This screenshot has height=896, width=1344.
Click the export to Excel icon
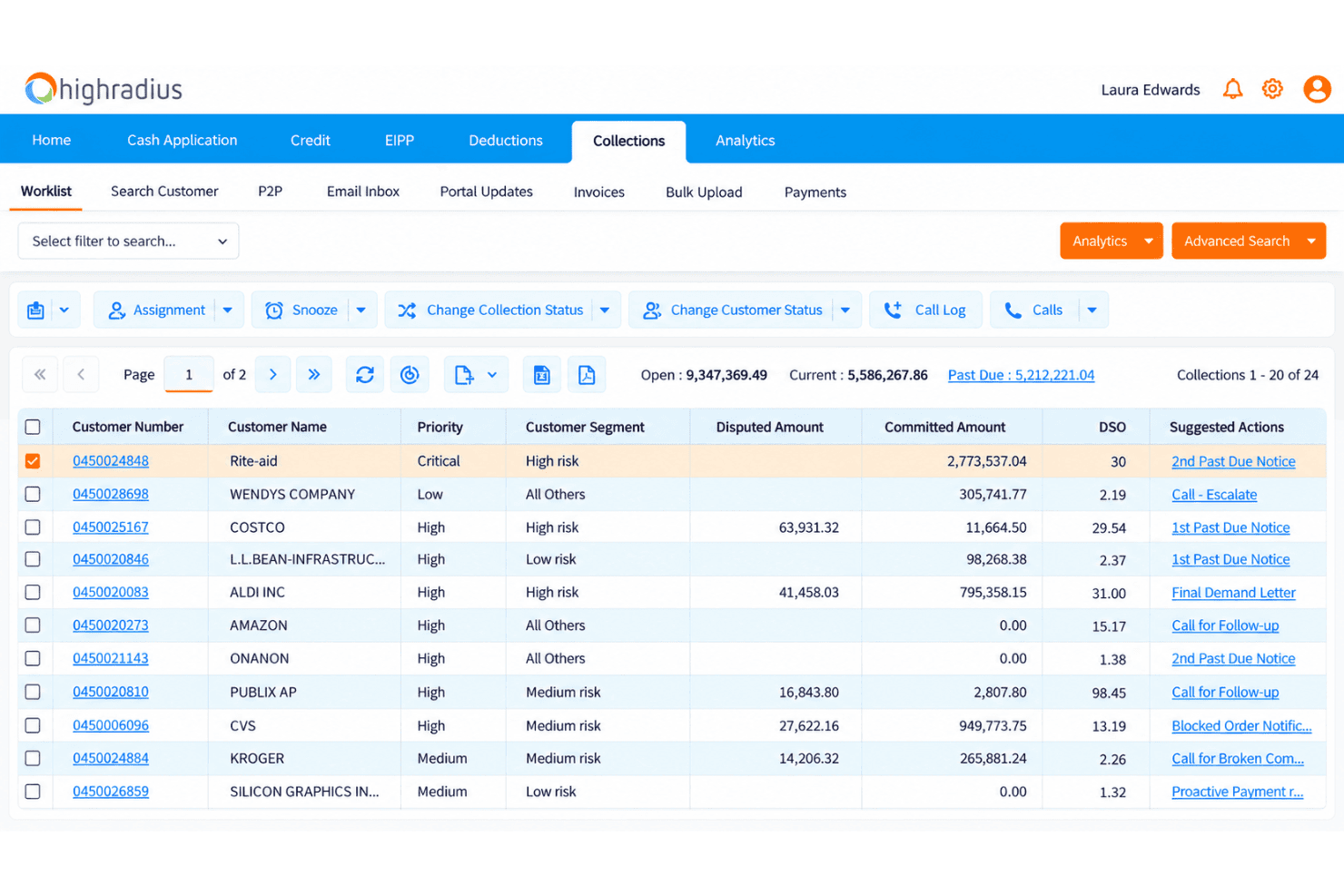click(542, 374)
